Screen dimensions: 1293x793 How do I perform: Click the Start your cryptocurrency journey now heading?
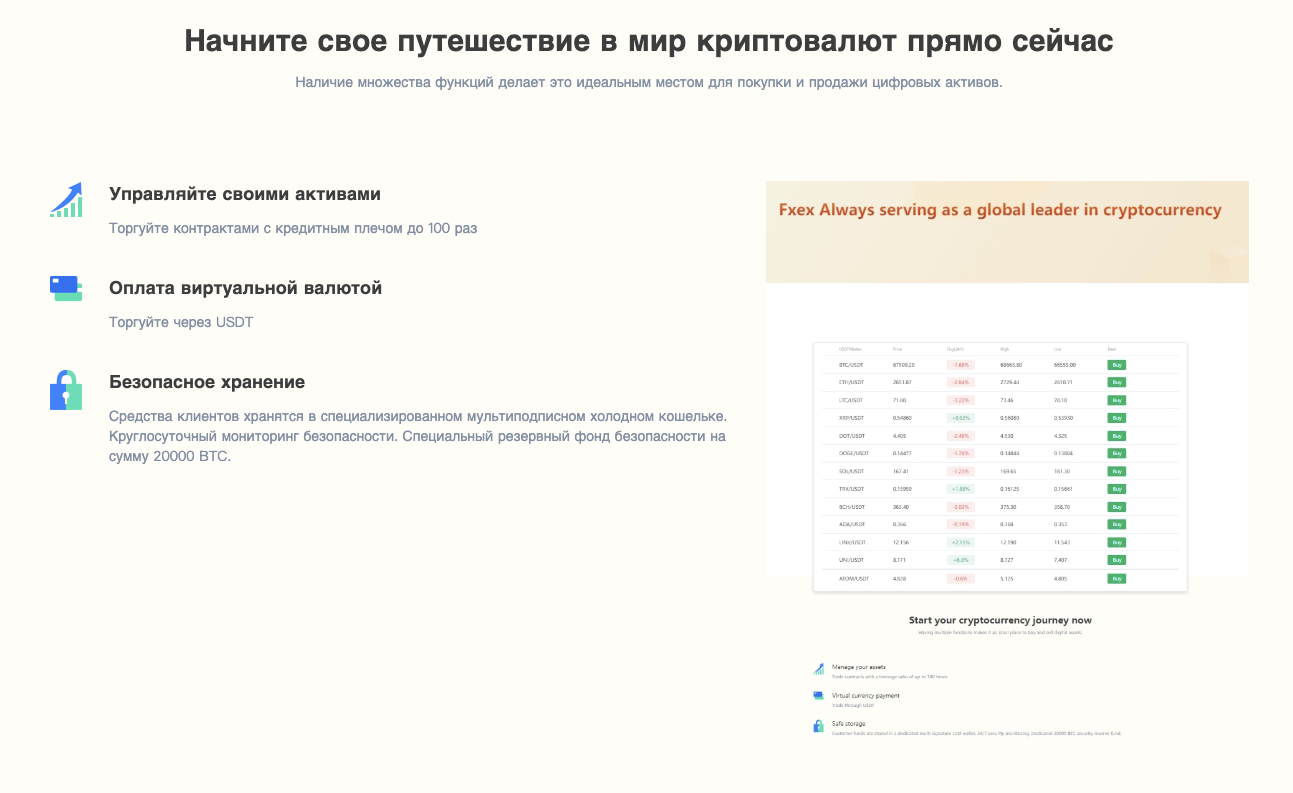(1000, 621)
